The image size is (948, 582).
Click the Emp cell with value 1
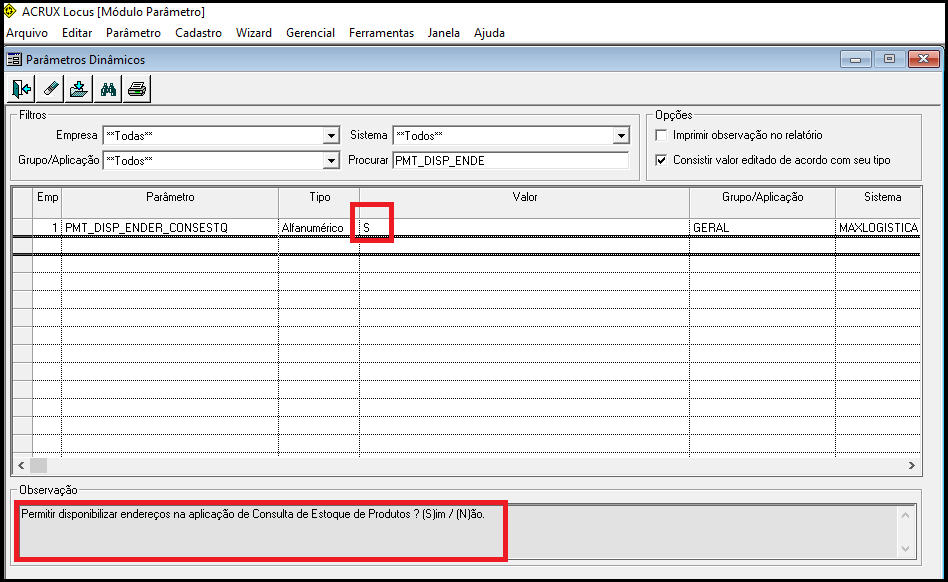coord(47,228)
